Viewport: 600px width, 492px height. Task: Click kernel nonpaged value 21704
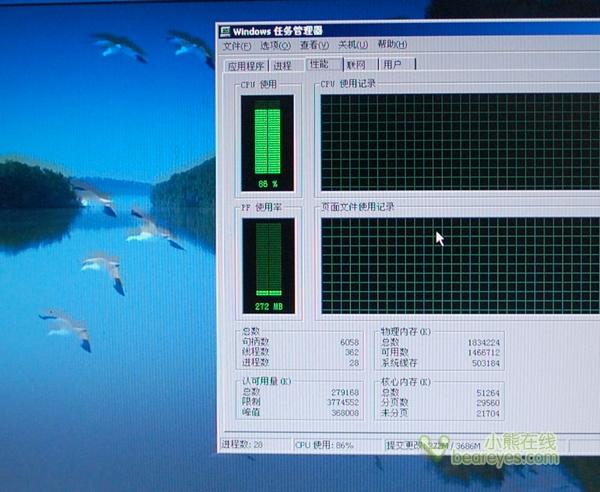488,413
